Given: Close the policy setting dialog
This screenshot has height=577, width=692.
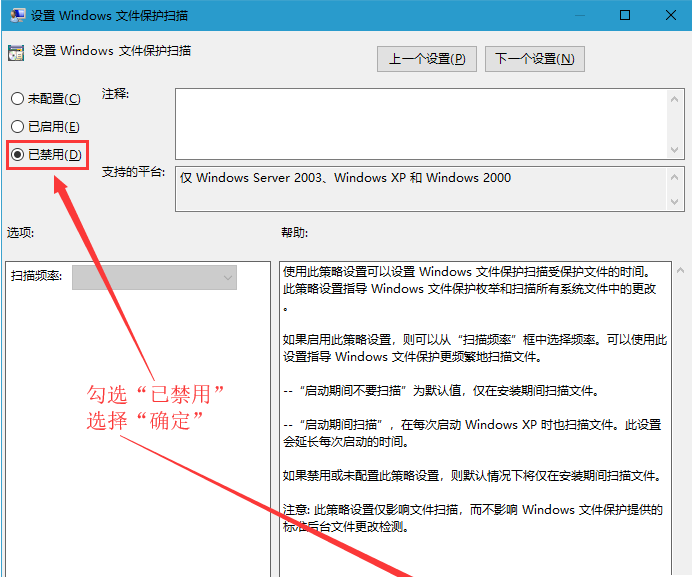Looking at the screenshot, I should point(669,16).
